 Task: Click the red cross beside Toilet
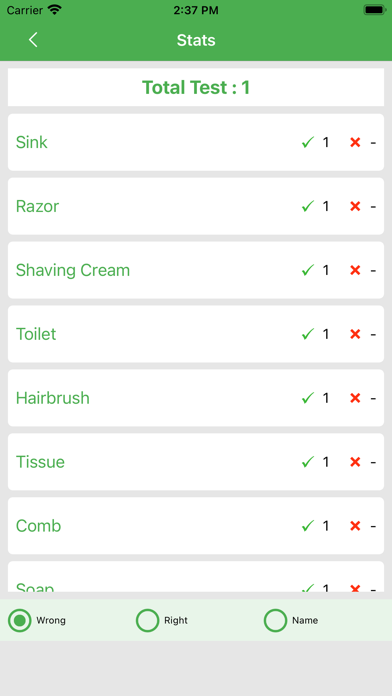[355, 334]
